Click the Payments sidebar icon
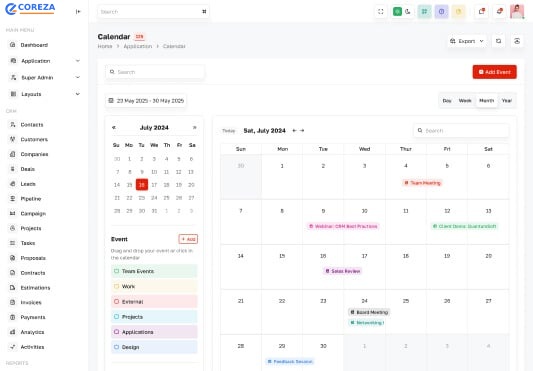Screen dimensions: 533x371 click(x=13, y=317)
